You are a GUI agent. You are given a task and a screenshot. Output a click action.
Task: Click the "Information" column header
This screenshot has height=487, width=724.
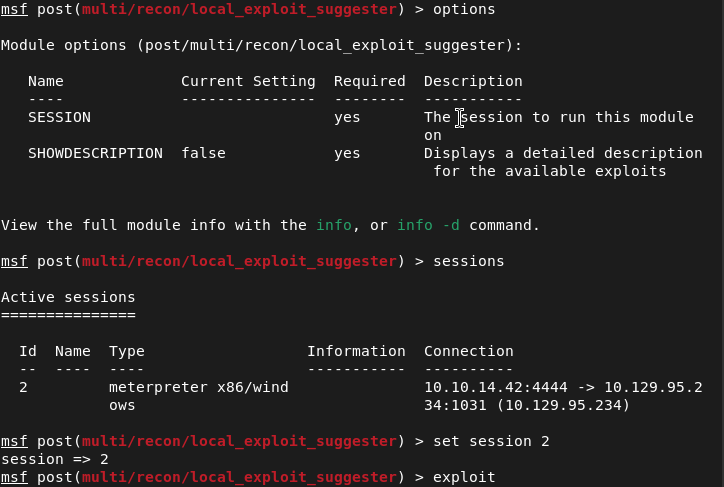356,351
